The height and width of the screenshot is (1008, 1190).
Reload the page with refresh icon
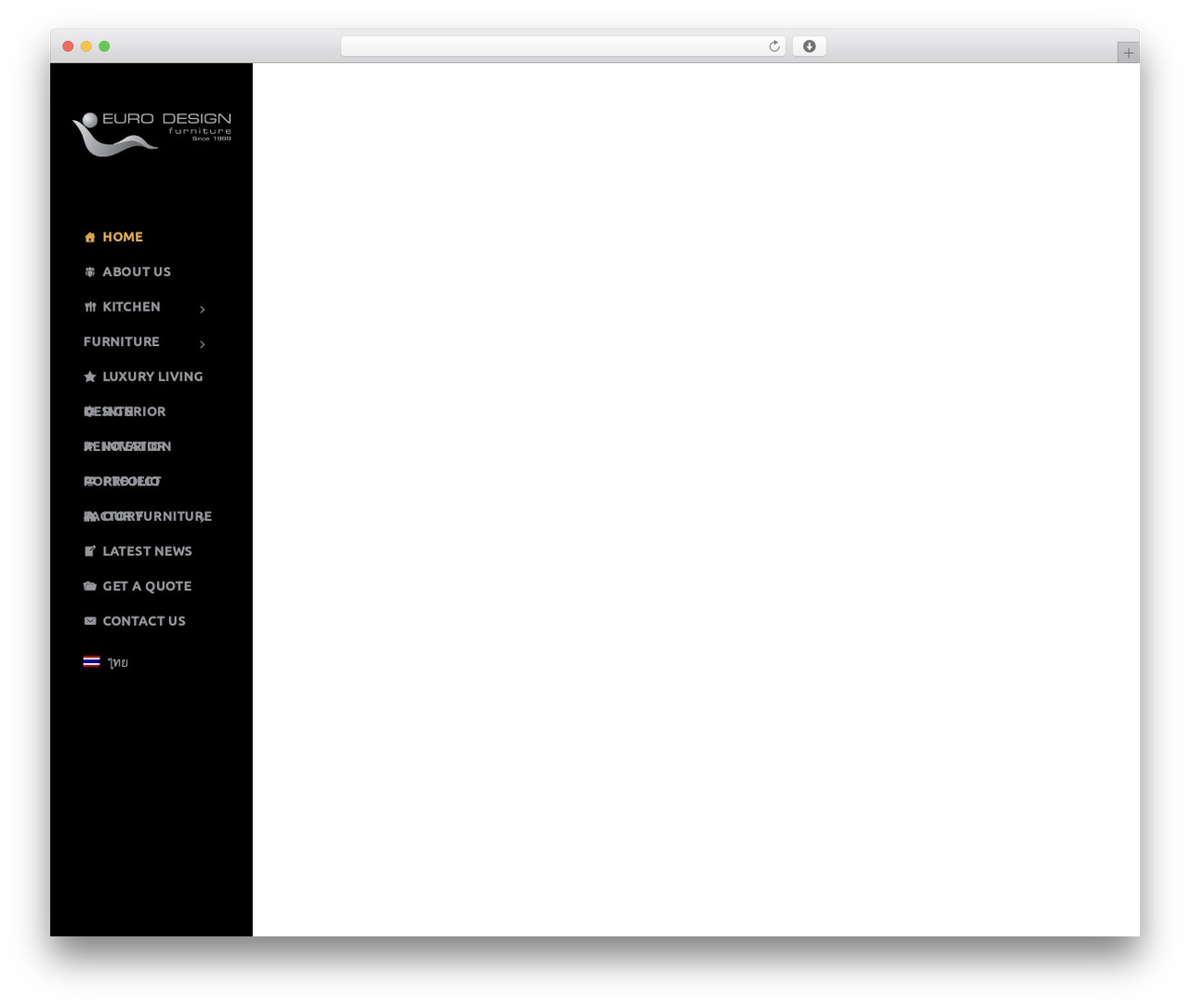[773, 46]
